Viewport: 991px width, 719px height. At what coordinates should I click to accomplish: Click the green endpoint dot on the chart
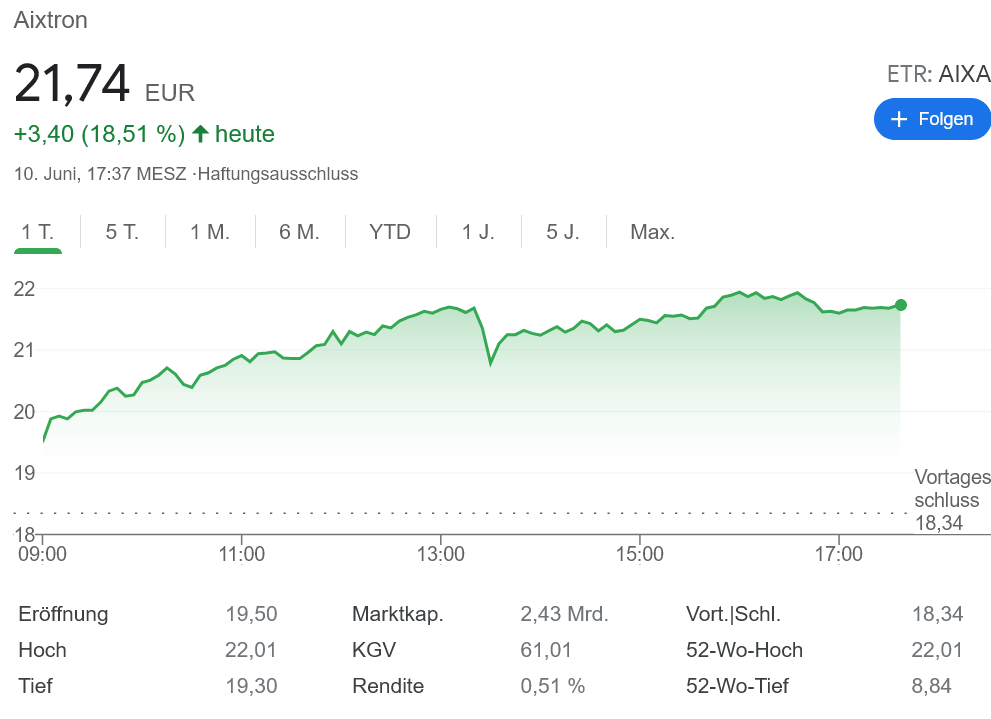pos(901,305)
